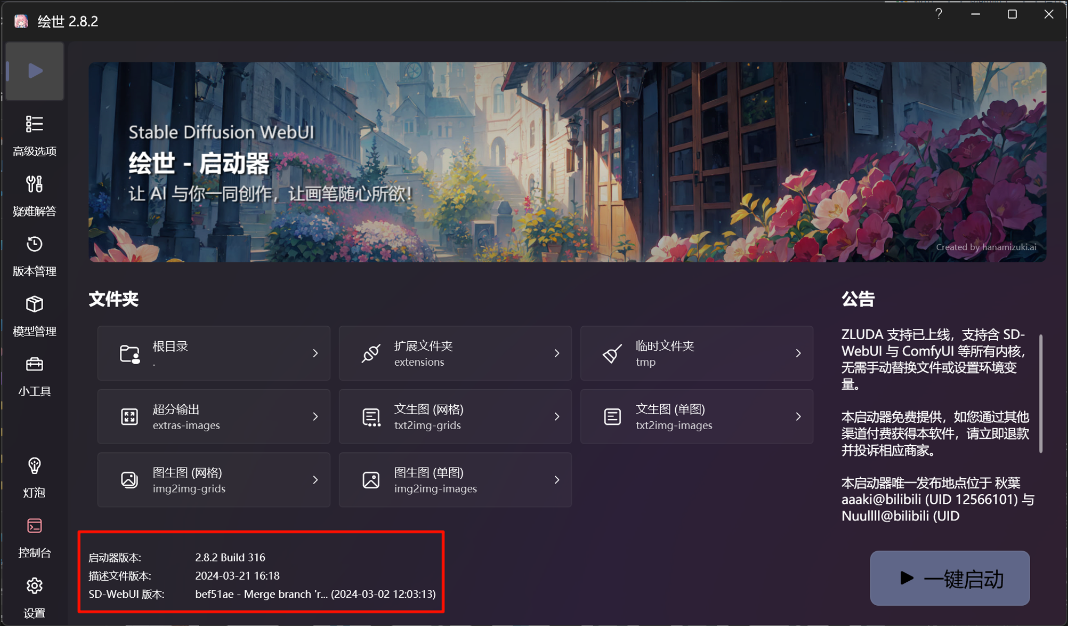Click the 文件夹 heading

114,299
